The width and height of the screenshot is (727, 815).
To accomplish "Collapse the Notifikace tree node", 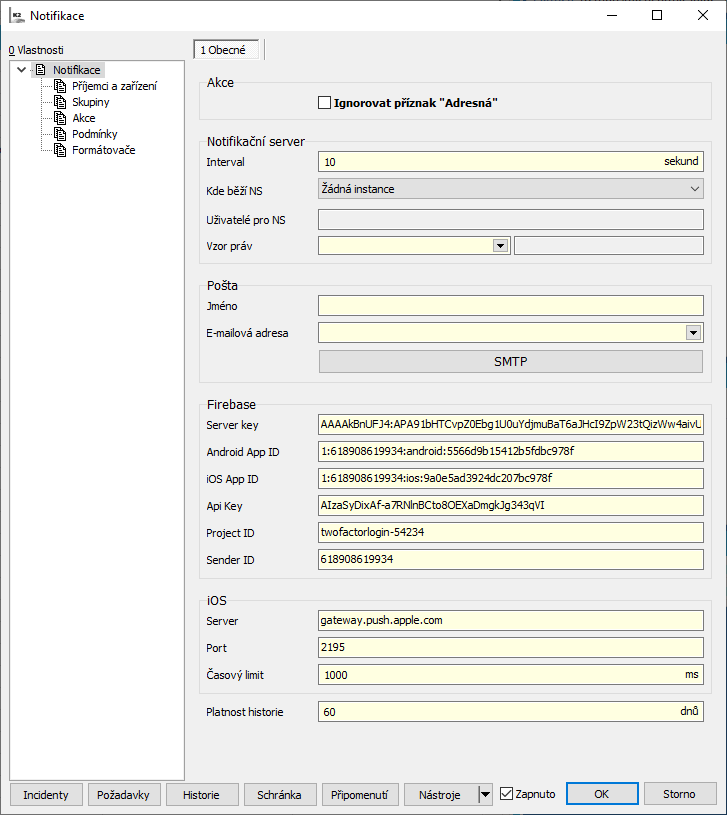I will tap(21, 70).
